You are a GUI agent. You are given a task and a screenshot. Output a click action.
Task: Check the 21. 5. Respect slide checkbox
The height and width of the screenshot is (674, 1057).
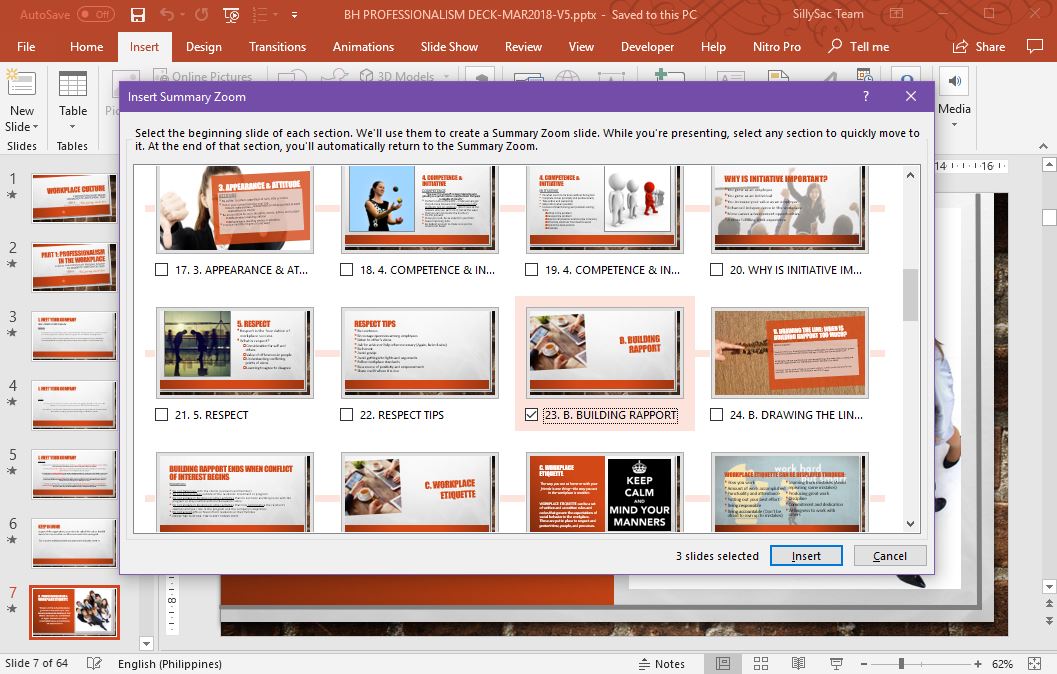162,415
